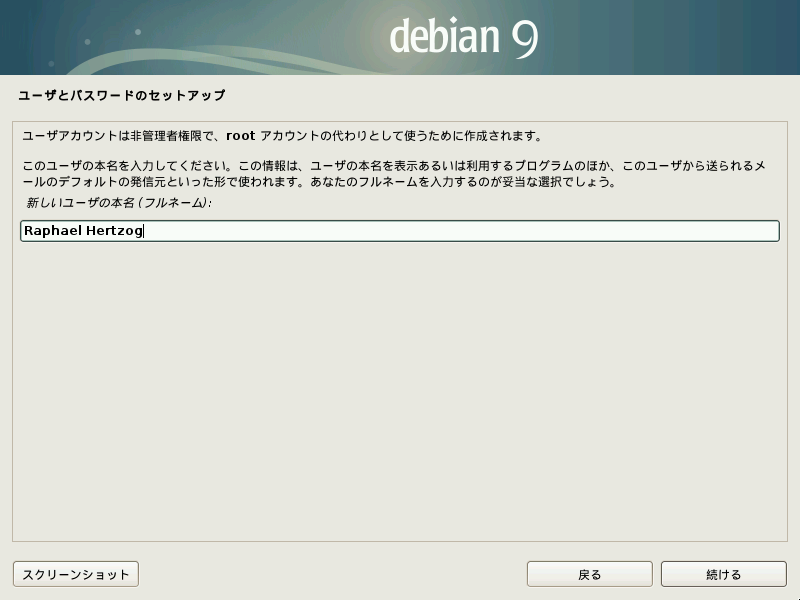Click the 戻る button to go back

pos(589,573)
